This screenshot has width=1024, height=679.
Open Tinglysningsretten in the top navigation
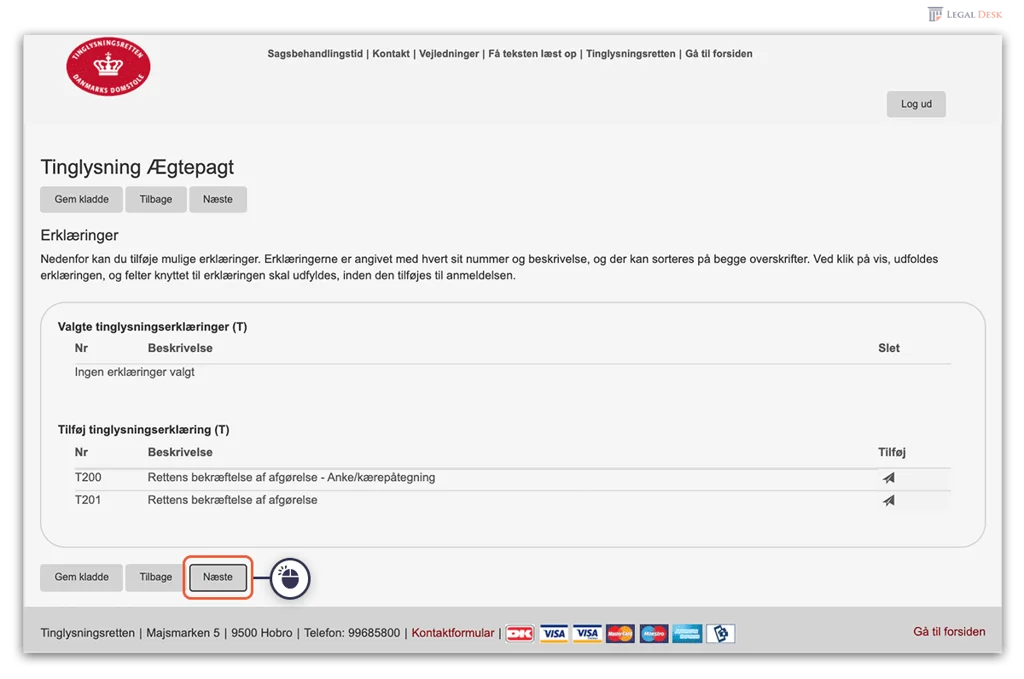[630, 54]
